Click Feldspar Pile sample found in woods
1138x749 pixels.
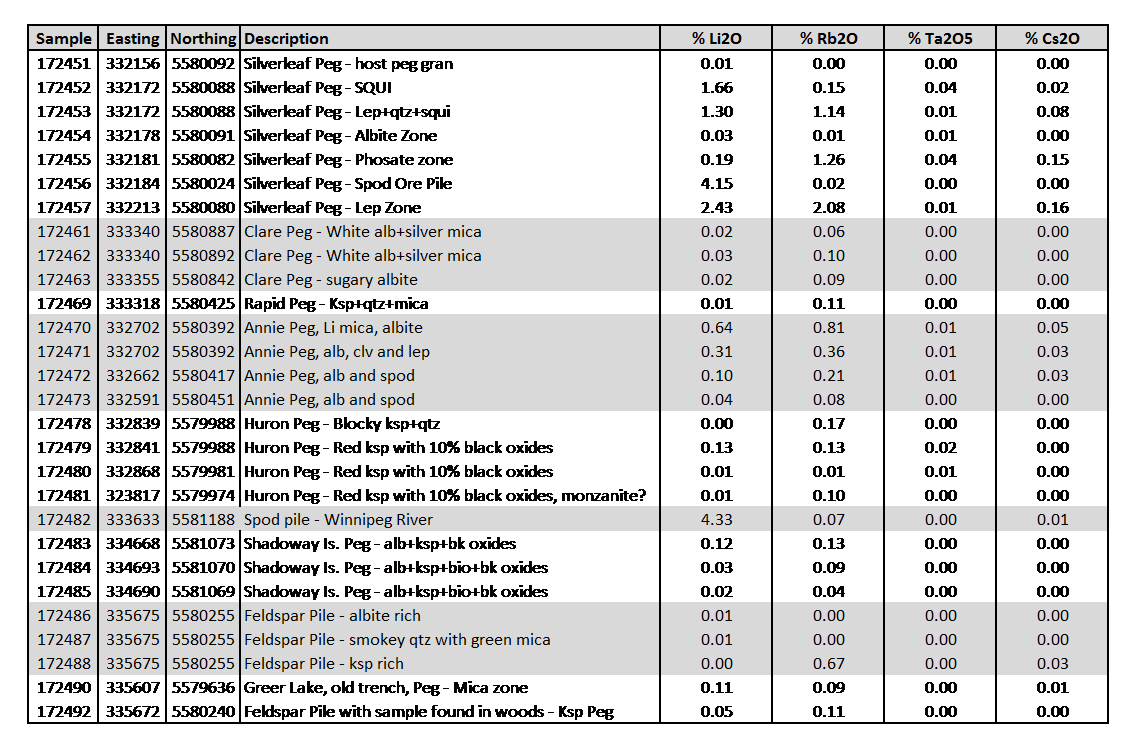pyautogui.click(x=428, y=711)
